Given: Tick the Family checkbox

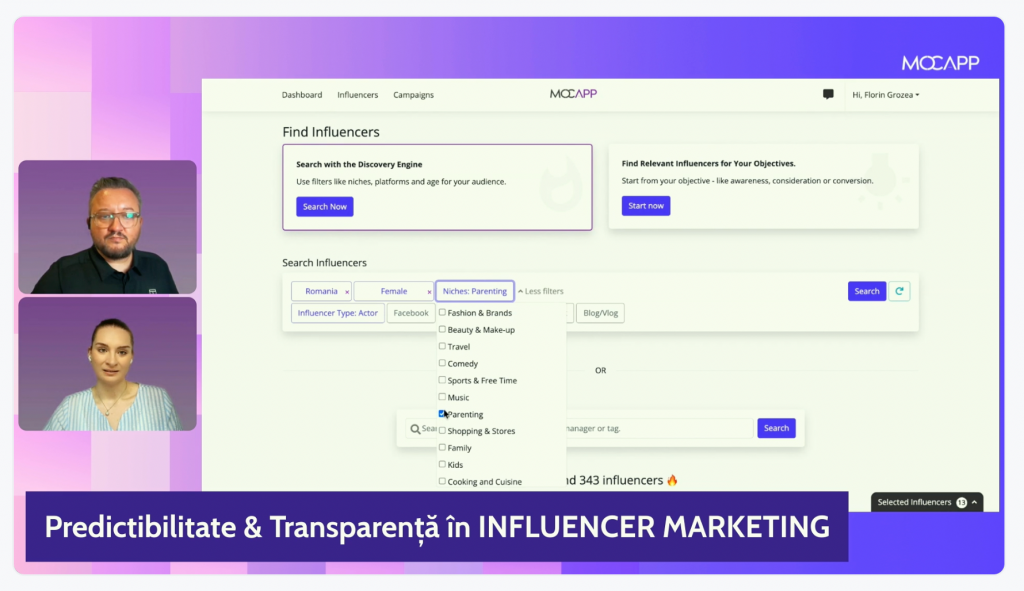Looking at the screenshot, I should (x=442, y=447).
